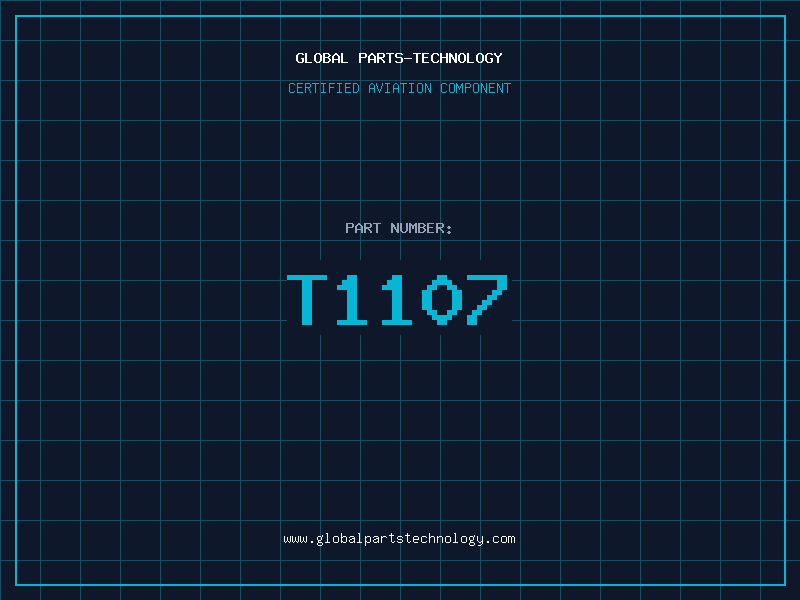
Task: Click the word AVIATION in the subtitle
Action: coord(400,88)
